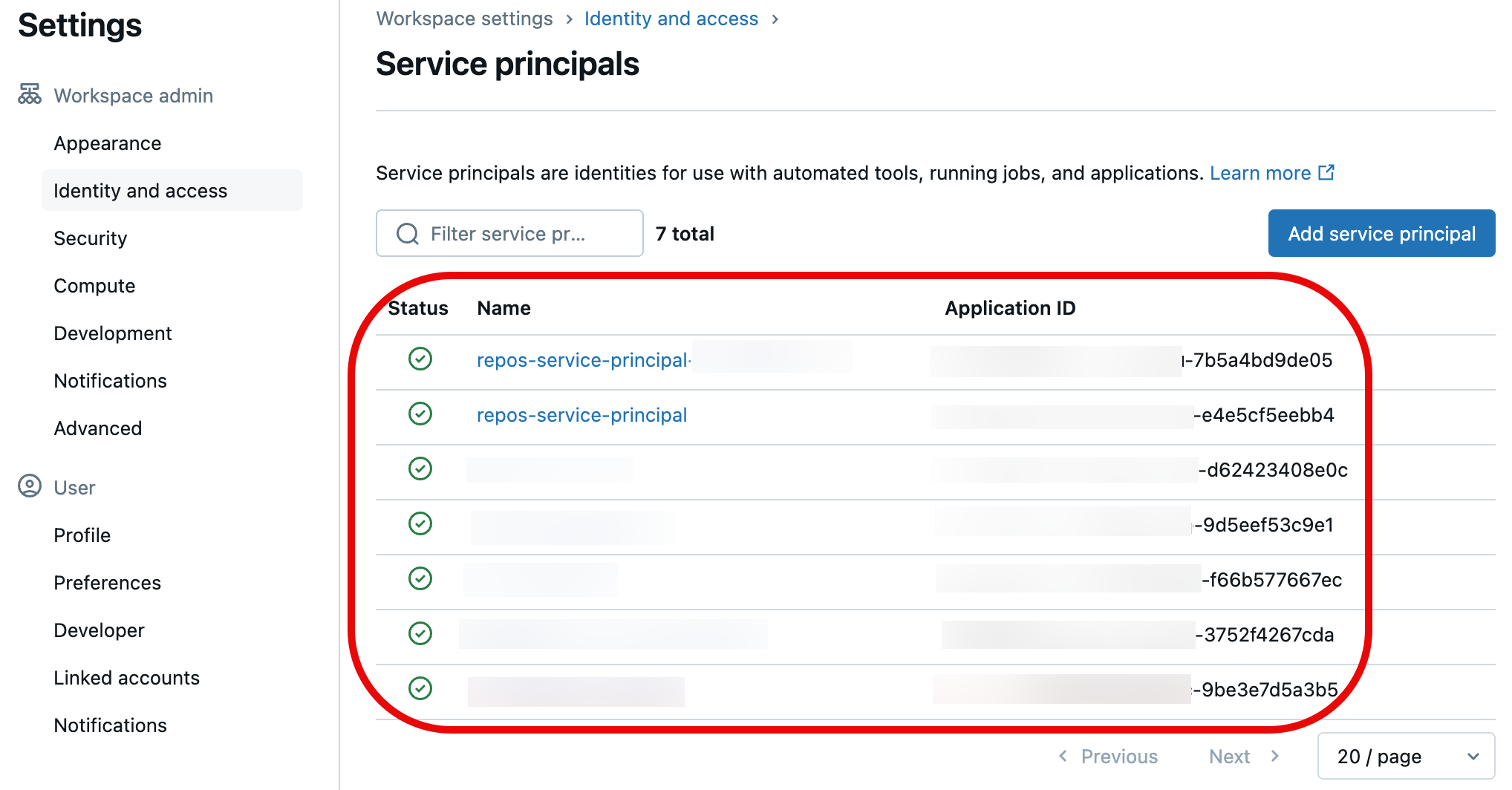This screenshot has width=1512, height=790.
Task: Click the Workspace admin organization icon
Action: pos(30,94)
